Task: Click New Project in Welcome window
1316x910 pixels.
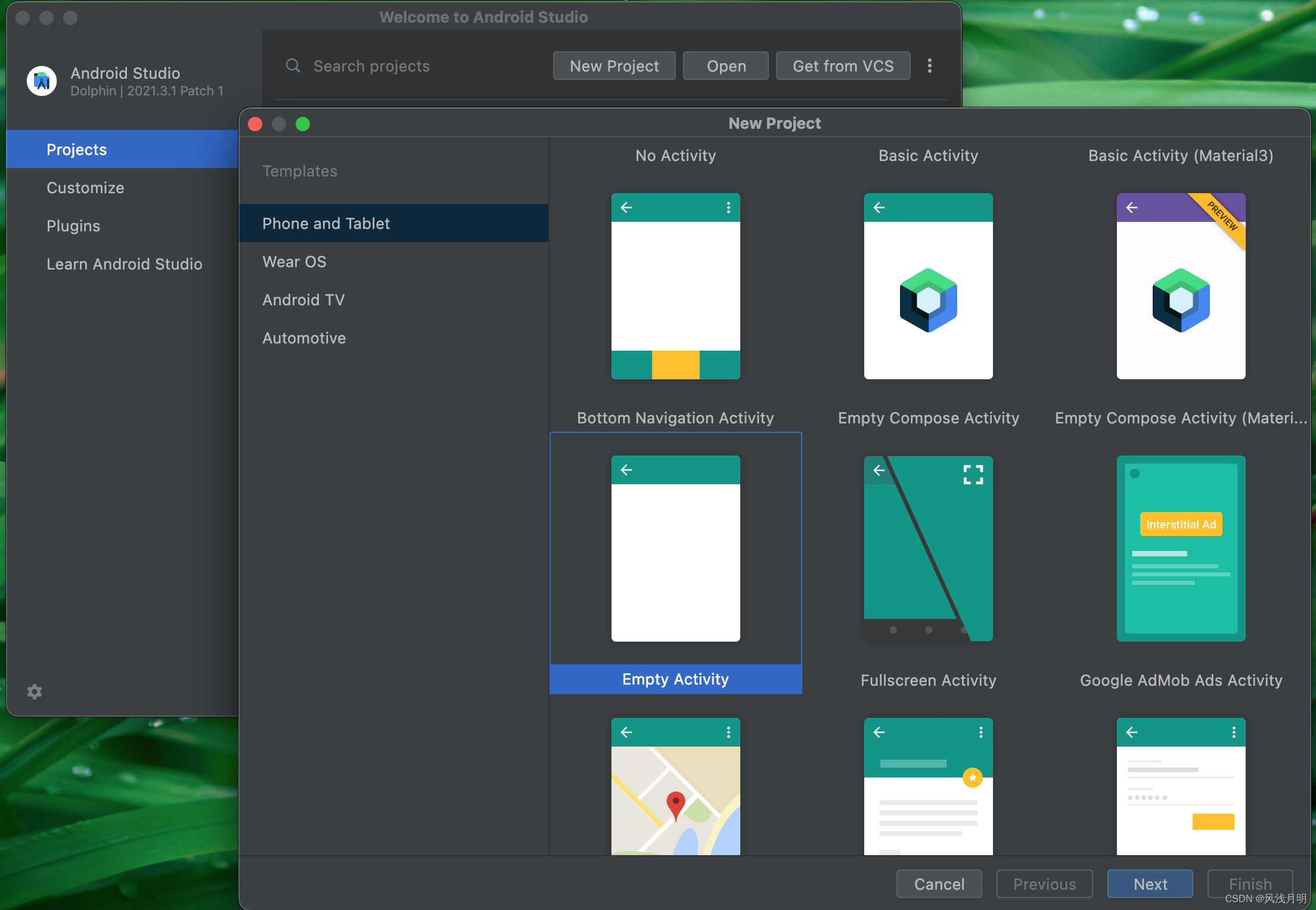Action: pyautogui.click(x=614, y=66)
